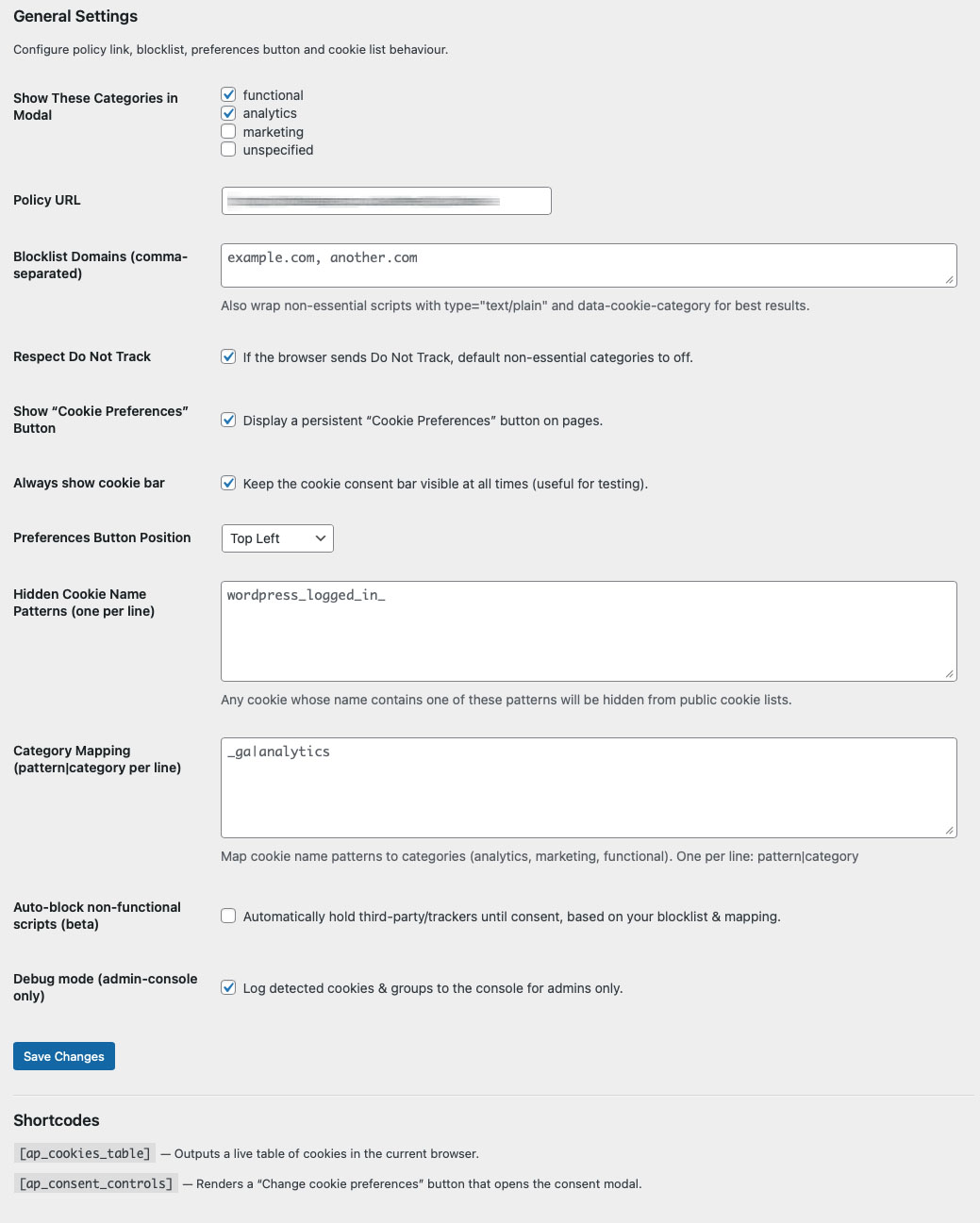Viewport: 980px width, 1223px height.
Task: Click the Blocklist Domains resize handle
Action: click(949, 281)
